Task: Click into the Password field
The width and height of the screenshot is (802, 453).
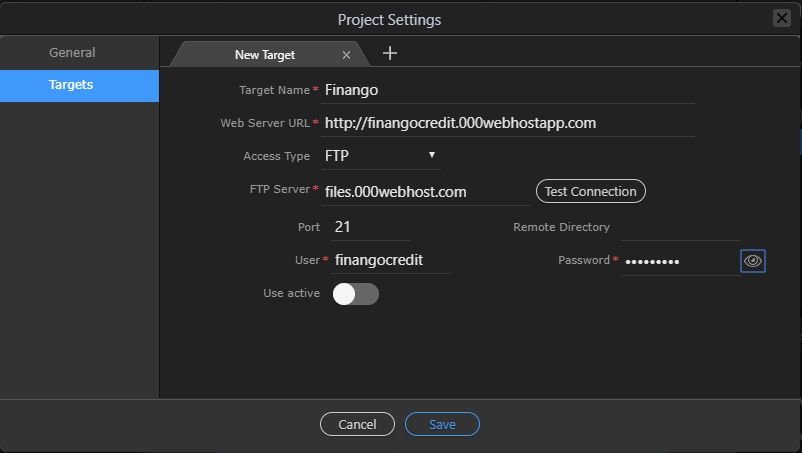Action: tap(679, 261)
